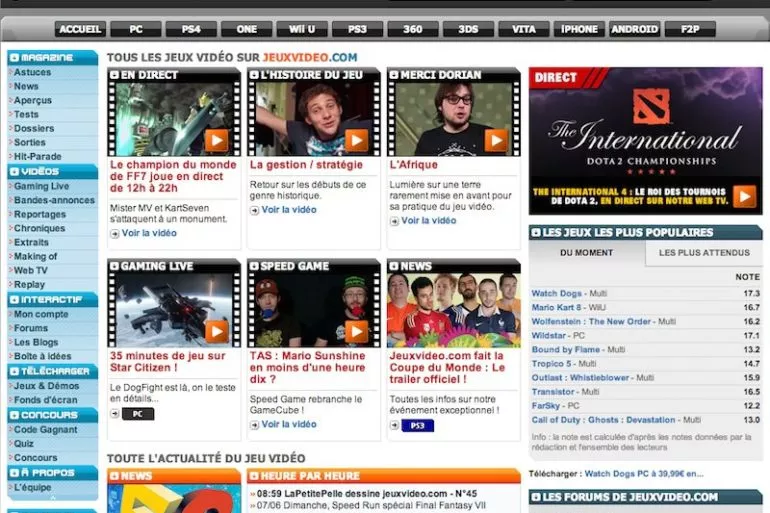Viewport: 770px width, 513px height.
Task: Click arrow icon beside Voir la vidéo under gestion / stratégie
Action: pos(254,210)
